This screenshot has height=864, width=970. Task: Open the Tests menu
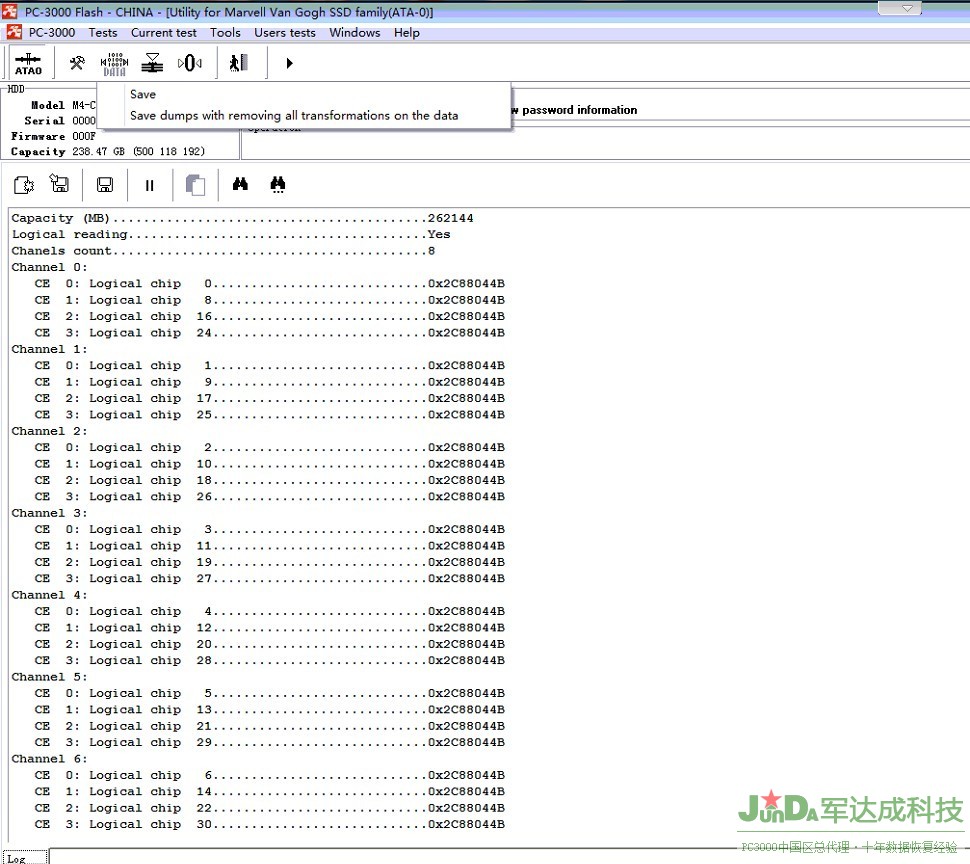[x=103, y=32]
